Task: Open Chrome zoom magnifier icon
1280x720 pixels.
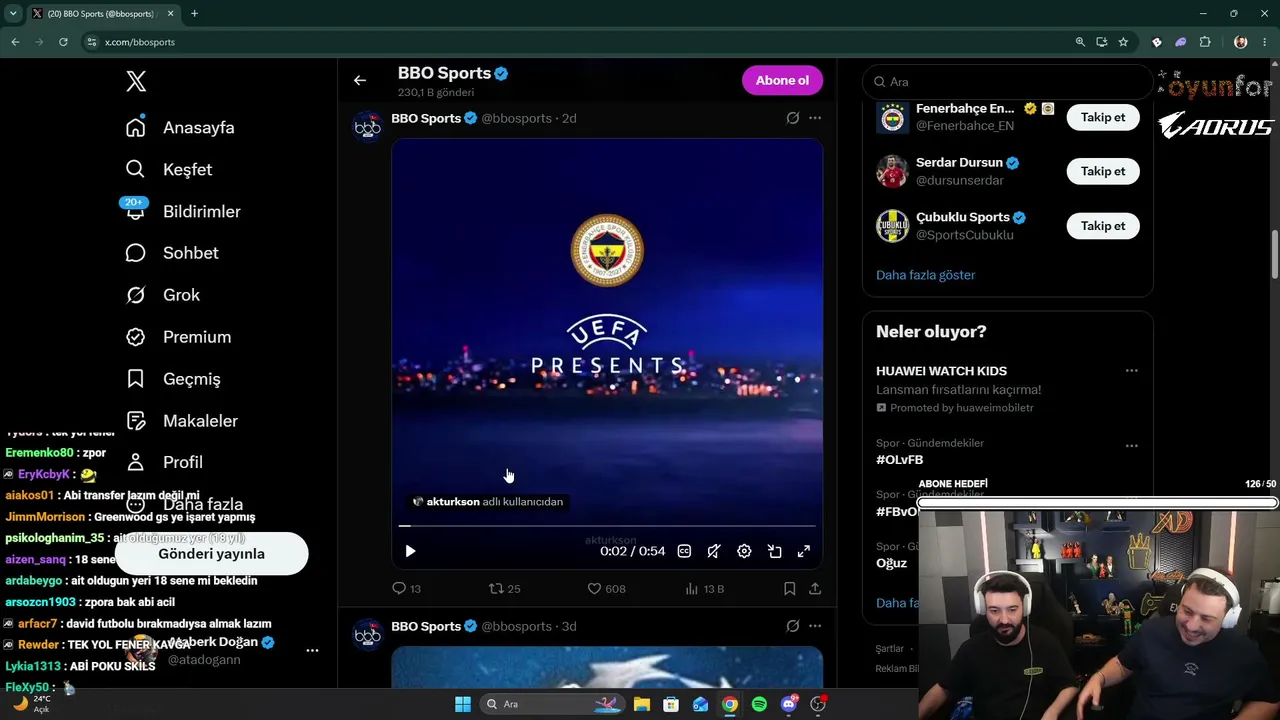Action: pyautogui.click(x=1080, y=42)
